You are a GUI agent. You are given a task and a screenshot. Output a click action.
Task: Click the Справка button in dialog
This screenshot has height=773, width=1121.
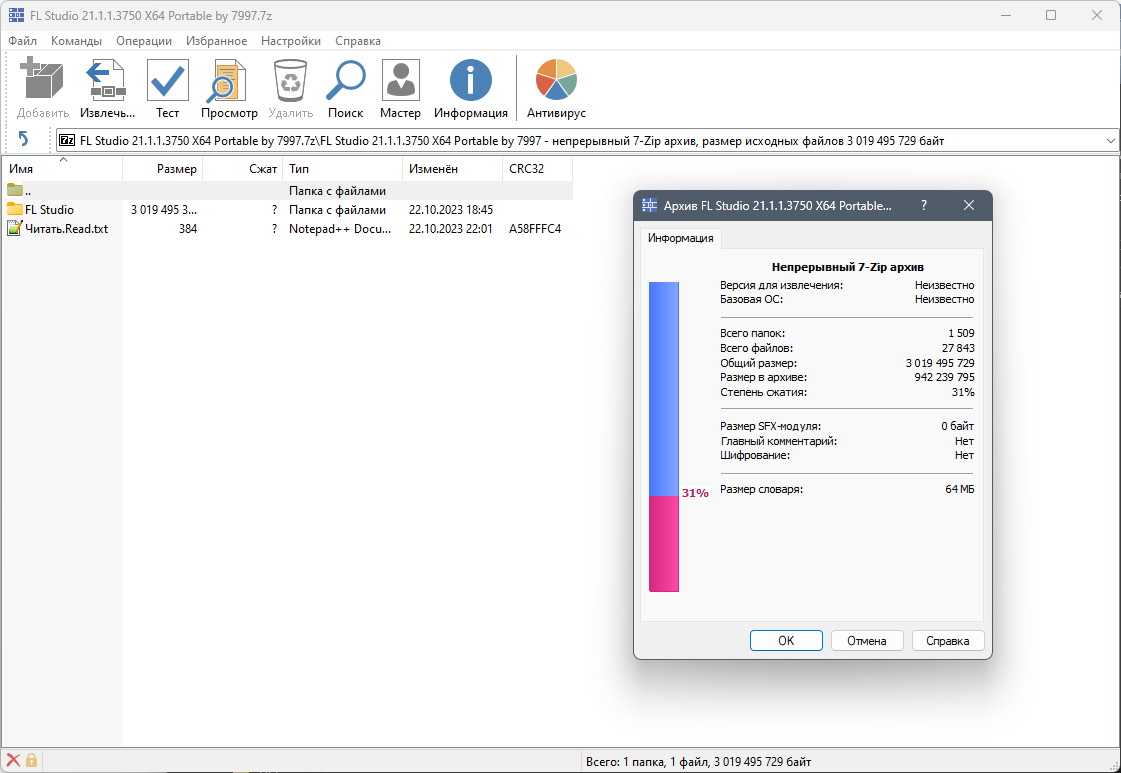(x=948, y=641)
